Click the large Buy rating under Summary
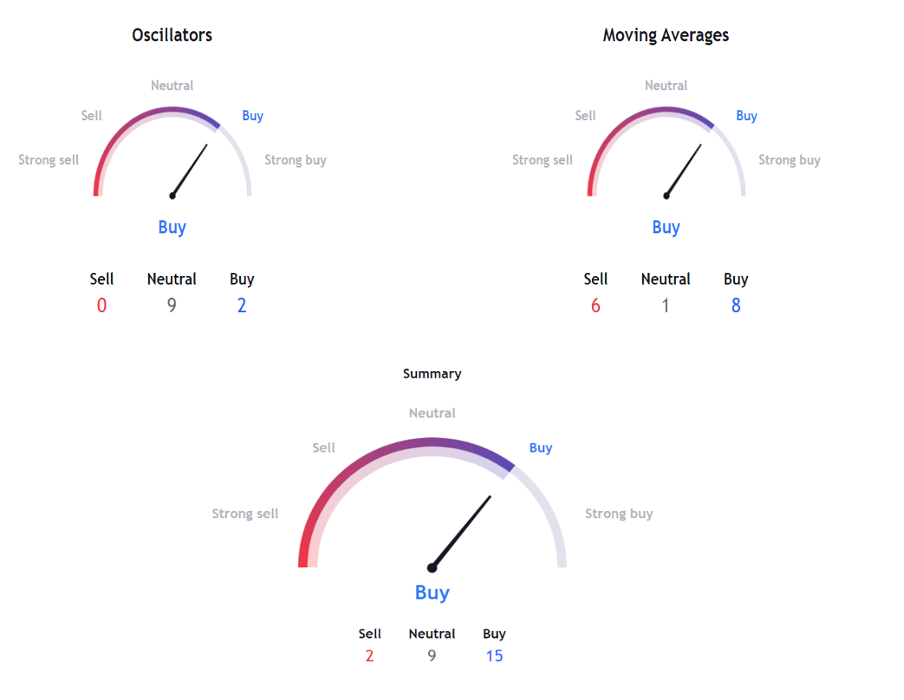Image resolution: width=904 pixels, height=700 pixels. tap(432, 593)
